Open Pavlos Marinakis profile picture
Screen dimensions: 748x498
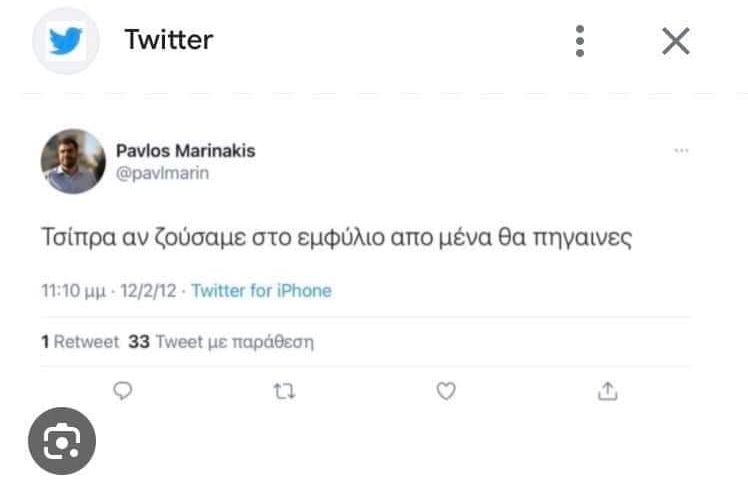coord(73,161)
